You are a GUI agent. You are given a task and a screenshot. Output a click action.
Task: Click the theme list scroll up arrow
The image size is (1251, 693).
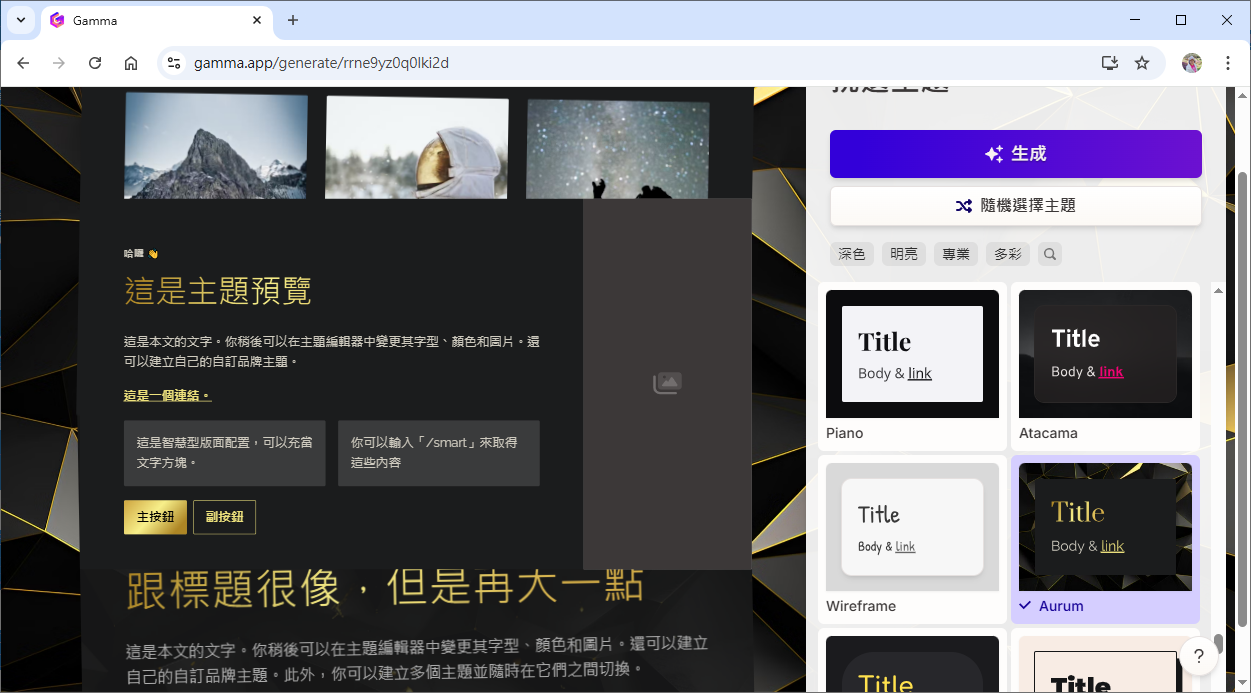click(x=1218, y=291)
